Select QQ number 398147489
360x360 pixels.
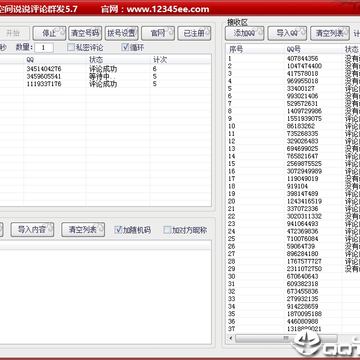302,194
